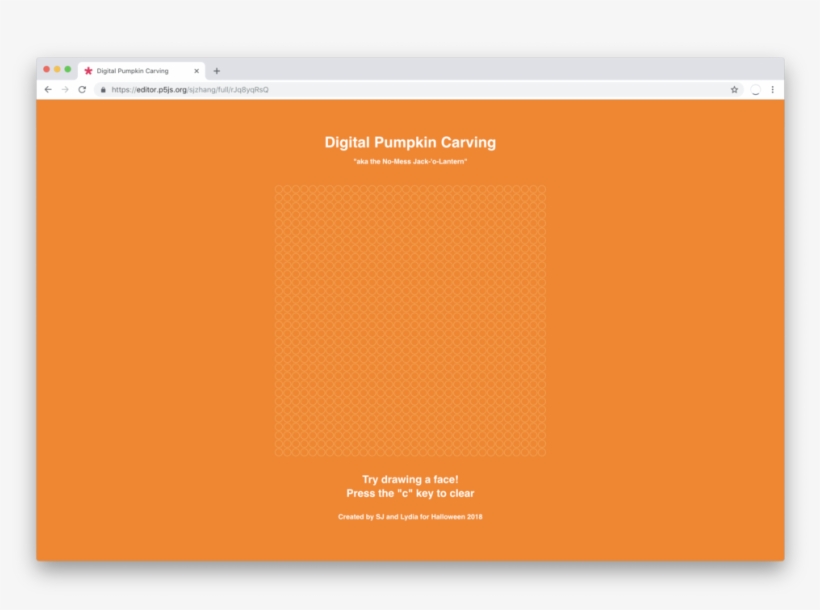Open the Chrome three-dot menu
Viewport: 820px width, 610px height.
pyautogui.click(x=772, y=89)
